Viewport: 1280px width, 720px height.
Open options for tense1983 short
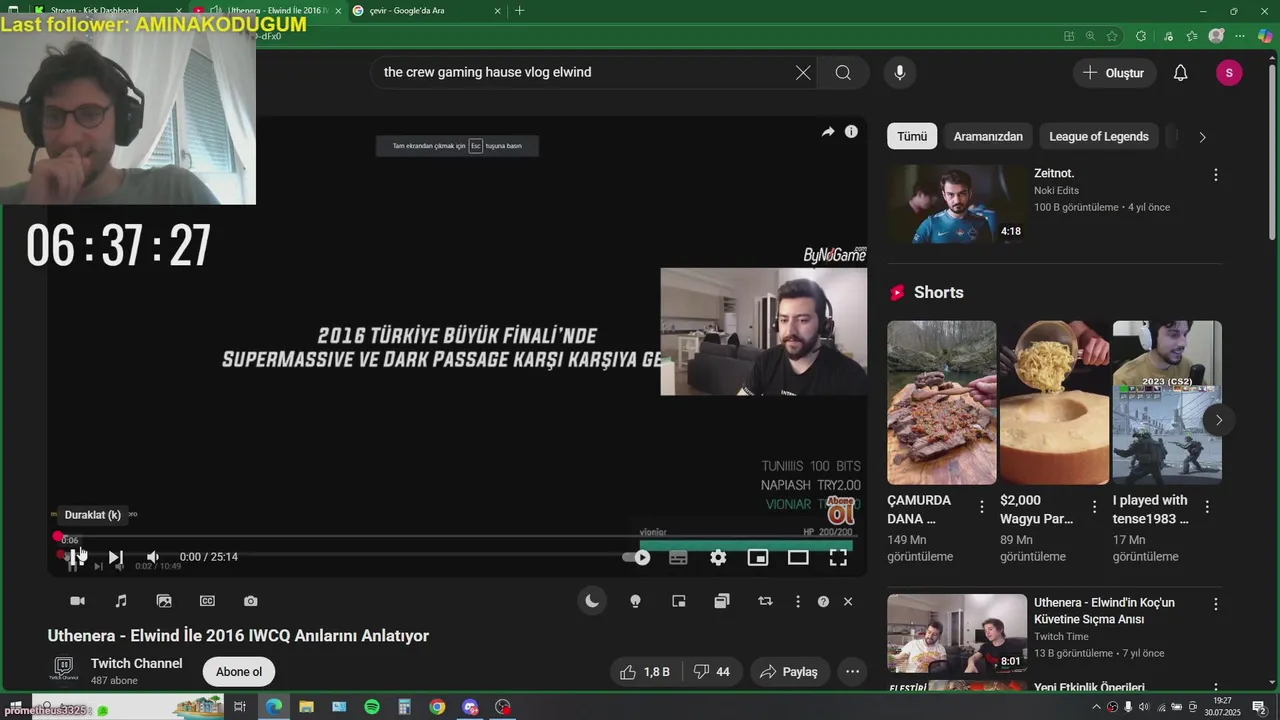coord(1207,507)
